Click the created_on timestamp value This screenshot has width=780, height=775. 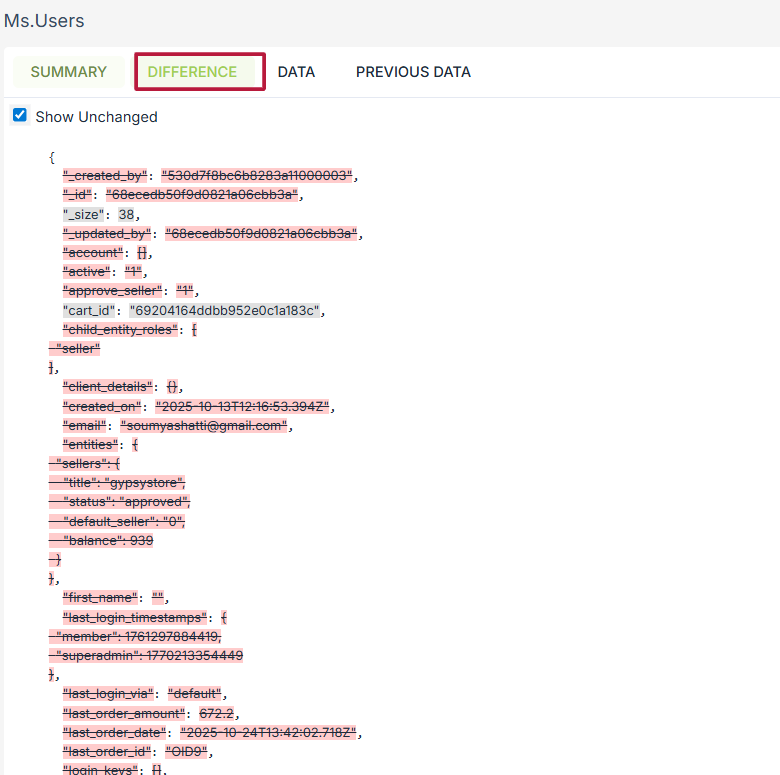coord(243,406)
